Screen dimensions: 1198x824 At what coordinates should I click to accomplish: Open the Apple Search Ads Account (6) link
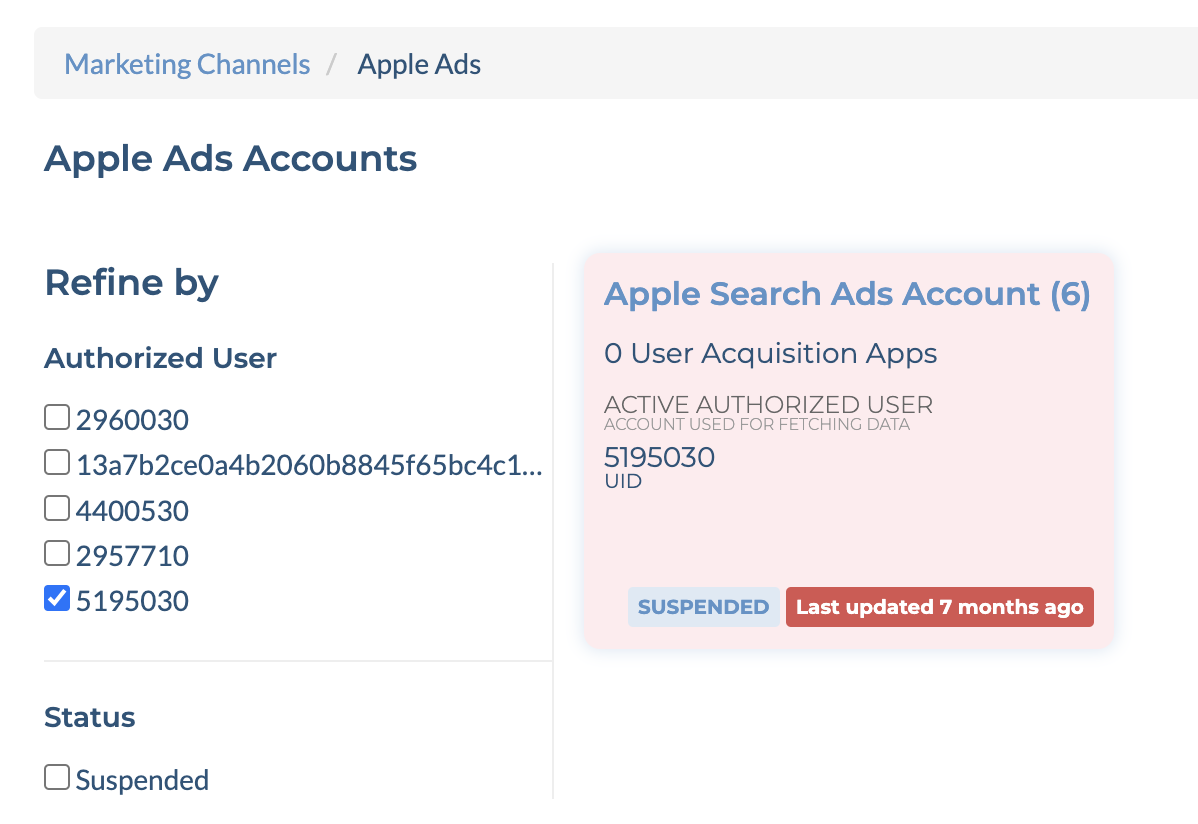click(x=847, y=294)
